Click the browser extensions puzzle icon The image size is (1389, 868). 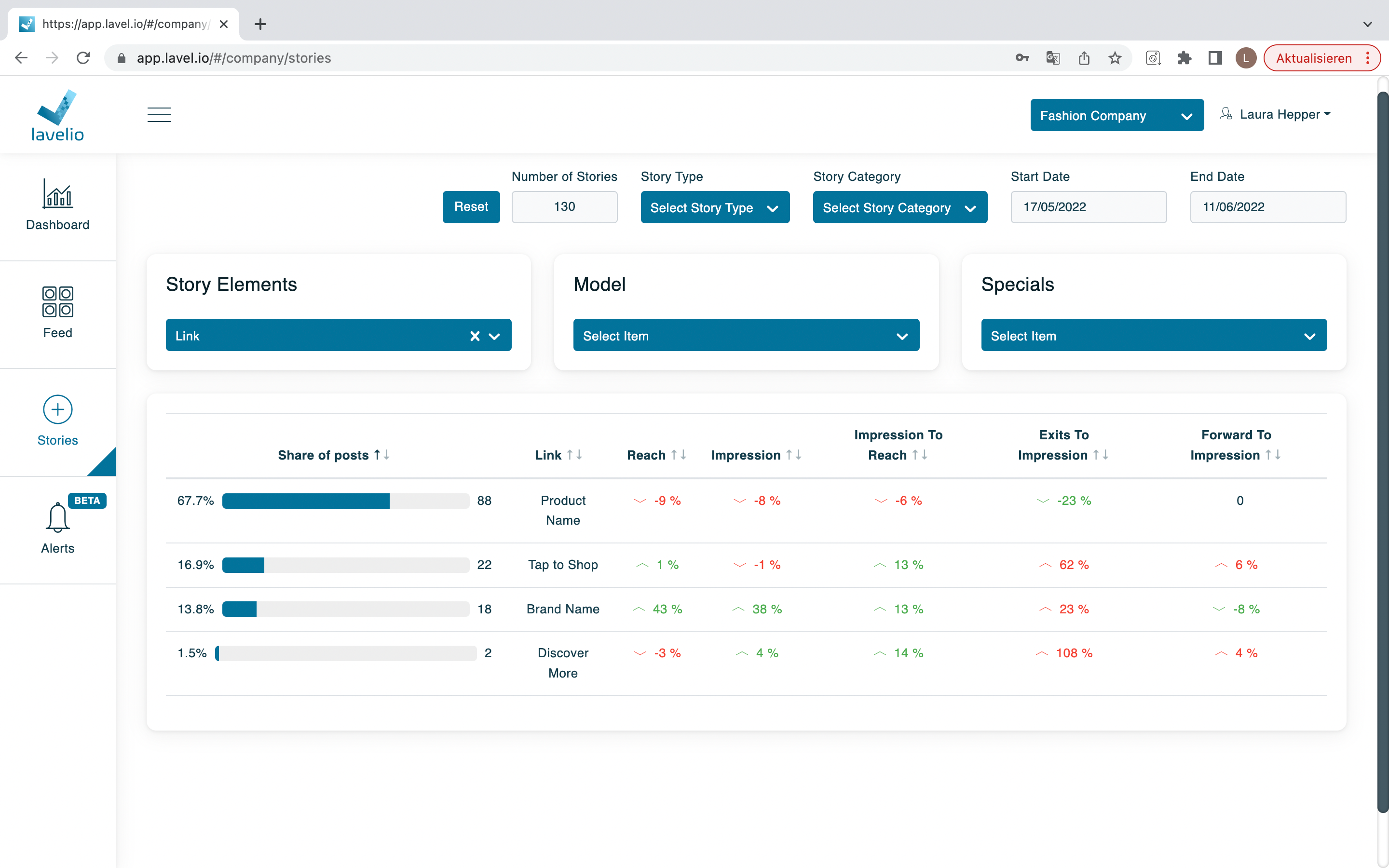(x=1184, y=58)
